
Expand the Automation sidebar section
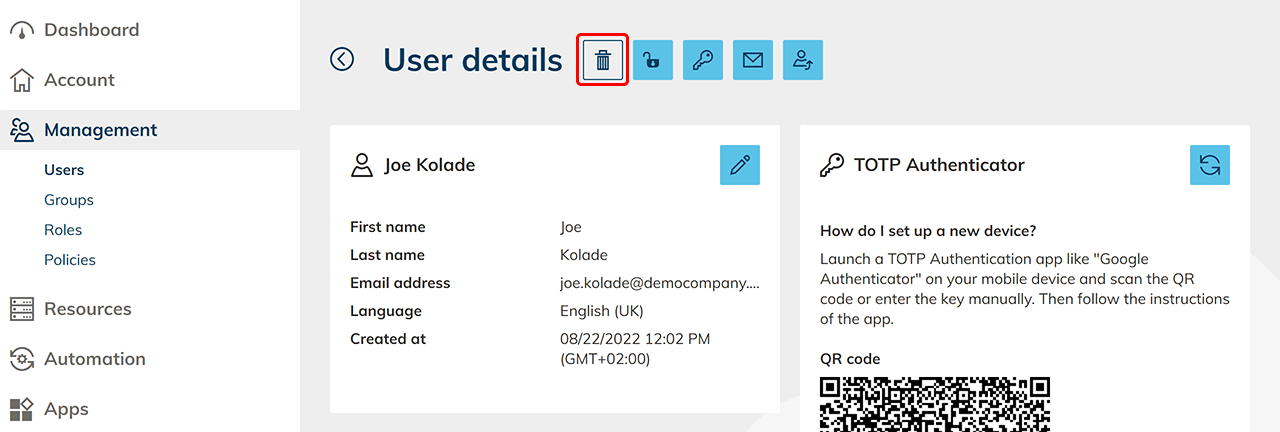click(94, 359)
